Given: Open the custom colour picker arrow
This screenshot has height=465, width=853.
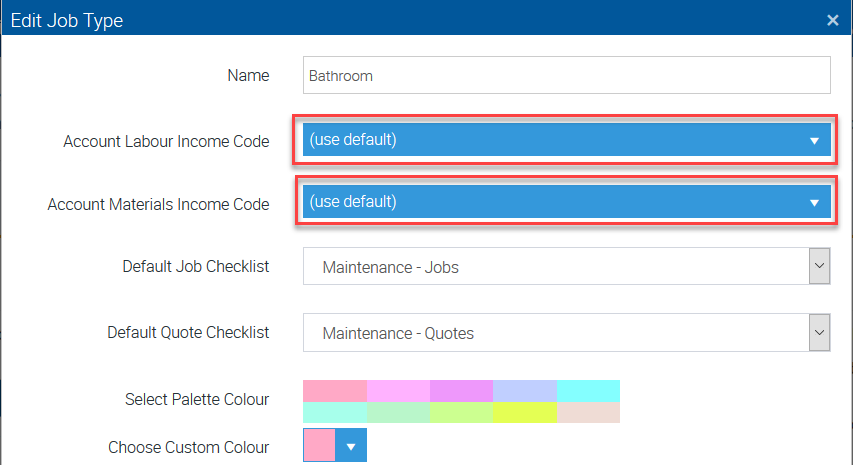Looking at the screenshot, I should (351, 446).
